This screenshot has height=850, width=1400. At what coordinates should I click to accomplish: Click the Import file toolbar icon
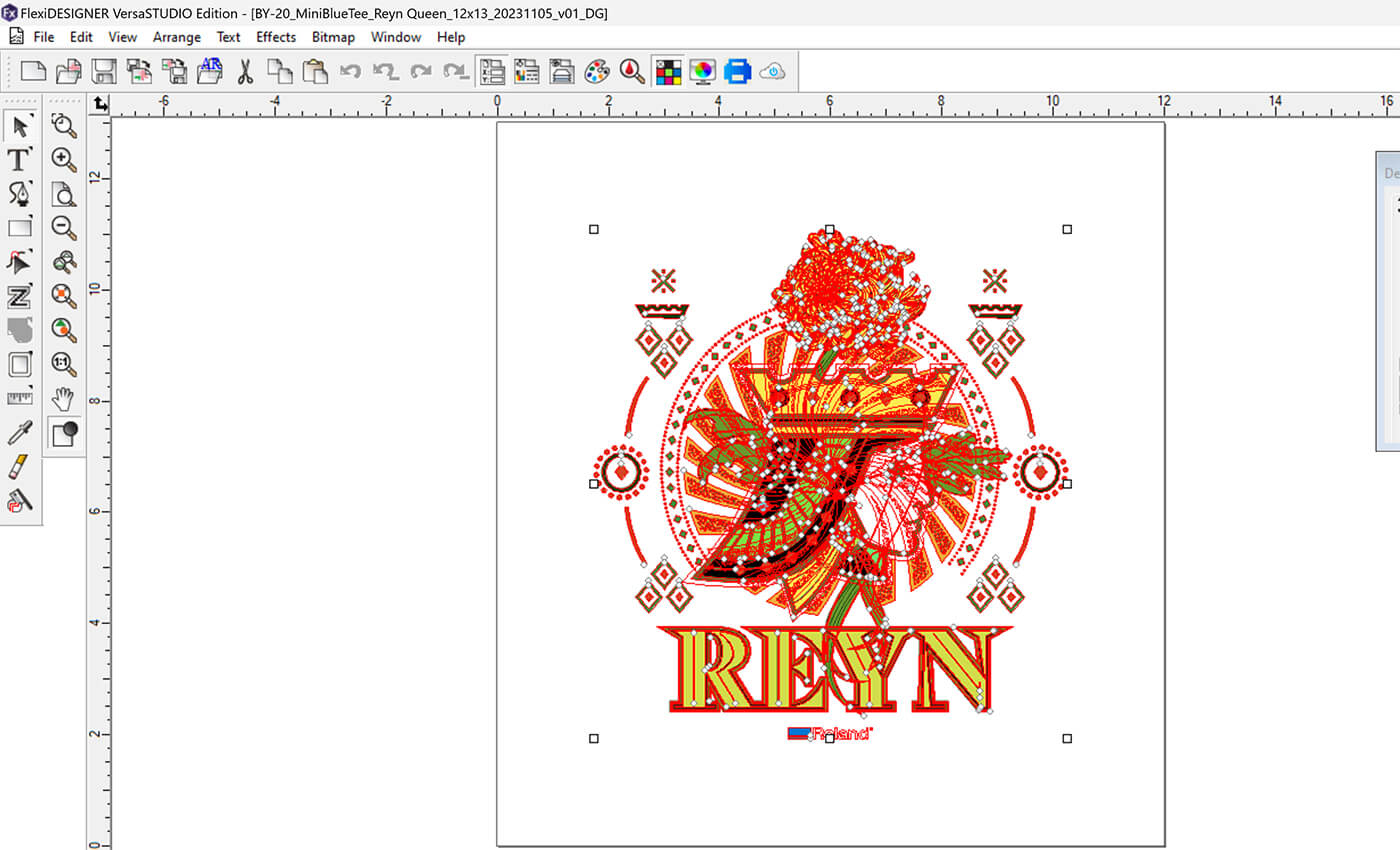[x=139, y=71]
